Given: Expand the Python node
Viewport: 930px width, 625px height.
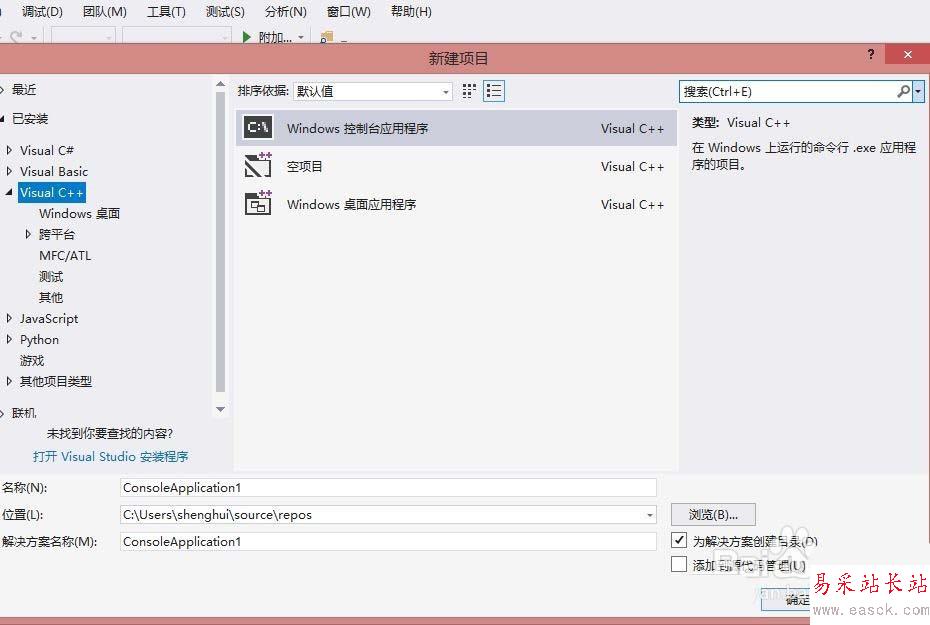Looking at the screenshot, I should (x=9, y=339).
